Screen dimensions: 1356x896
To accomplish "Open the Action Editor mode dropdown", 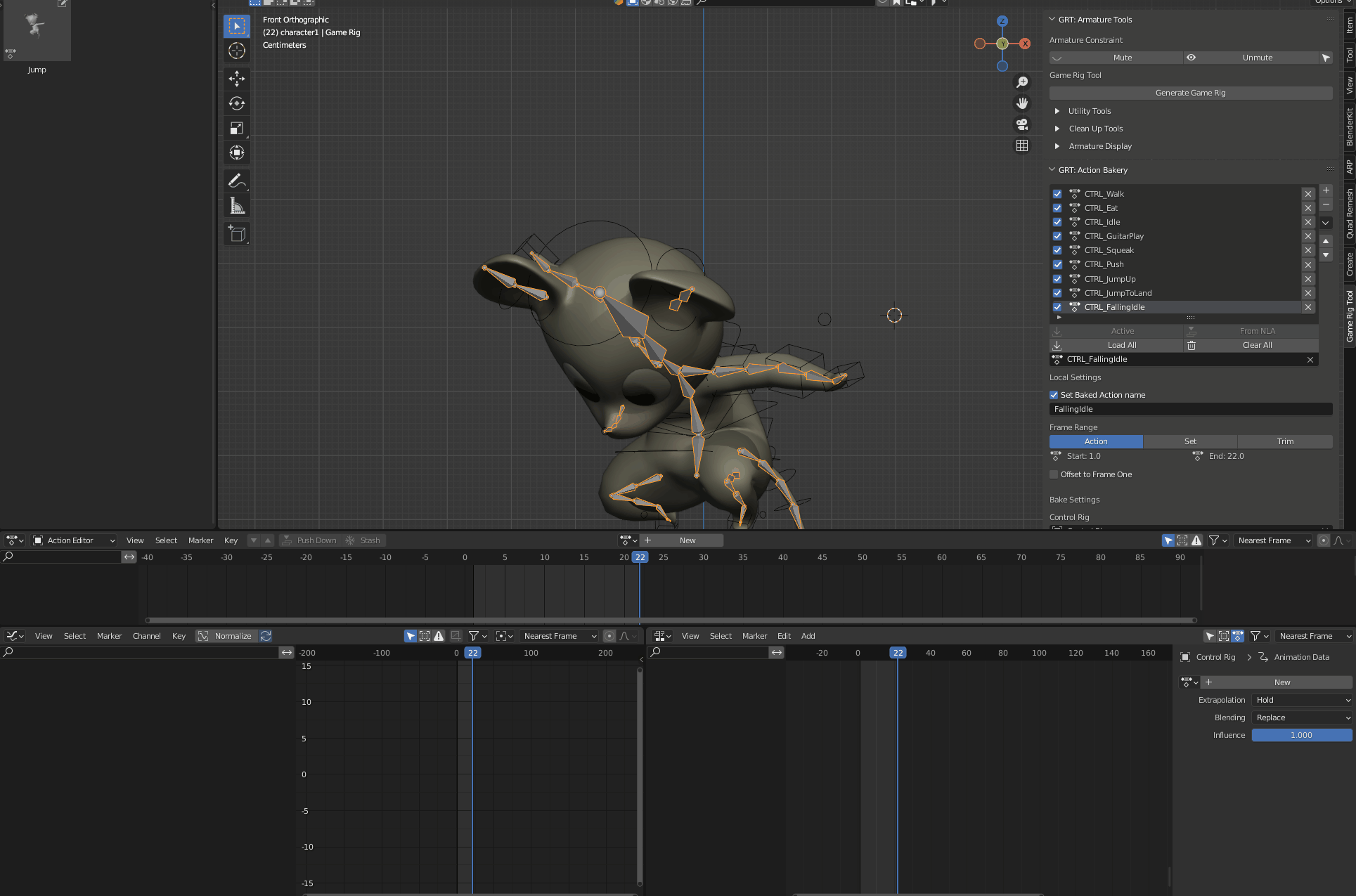I will [x=74, y=540].
